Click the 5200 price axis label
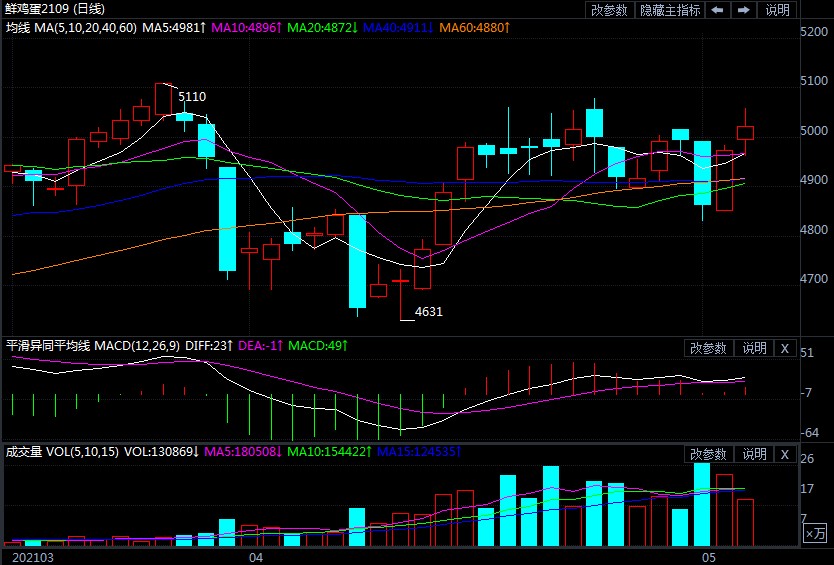Image resolution: width=834 pixels, height=565 pixels. click(814, 31)
